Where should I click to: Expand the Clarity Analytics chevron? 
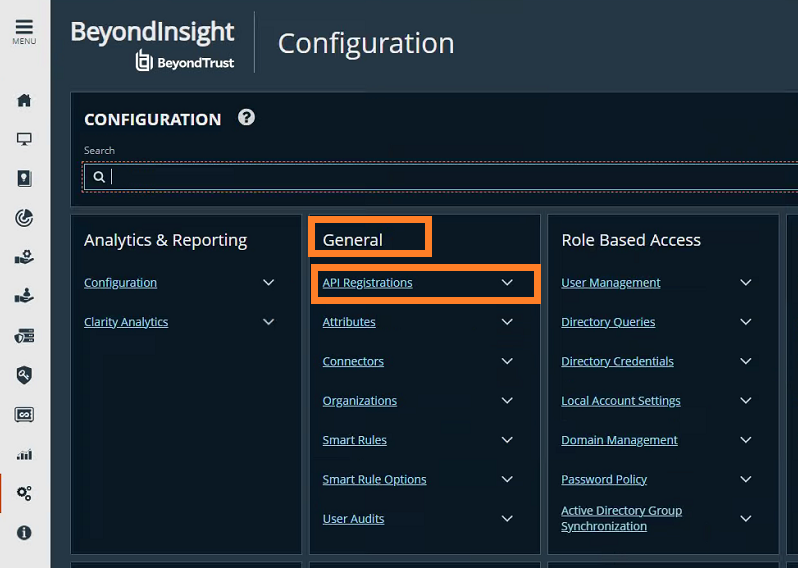[268, 322]
